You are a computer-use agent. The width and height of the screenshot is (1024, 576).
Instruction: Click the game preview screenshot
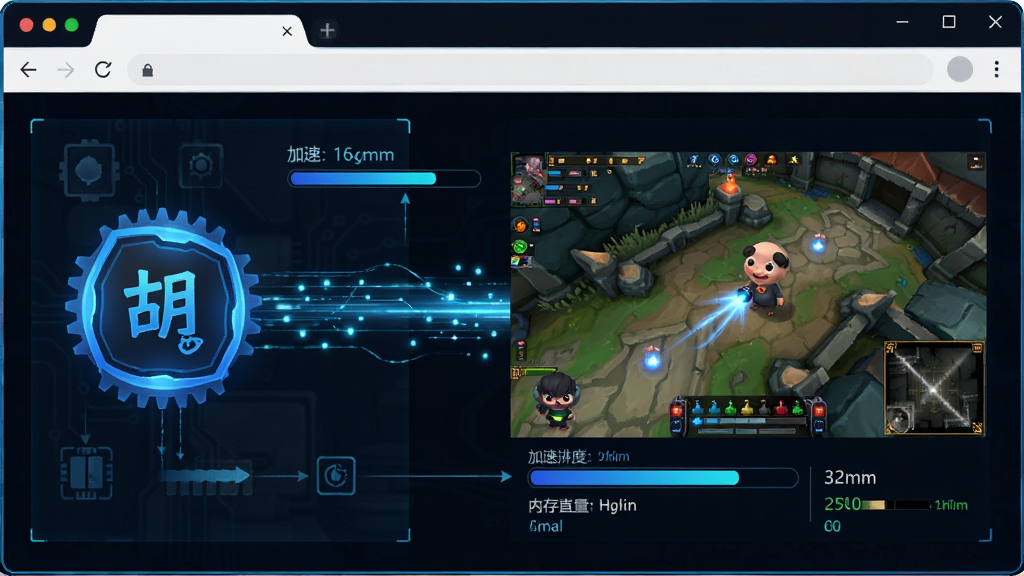tap(748, 295)
